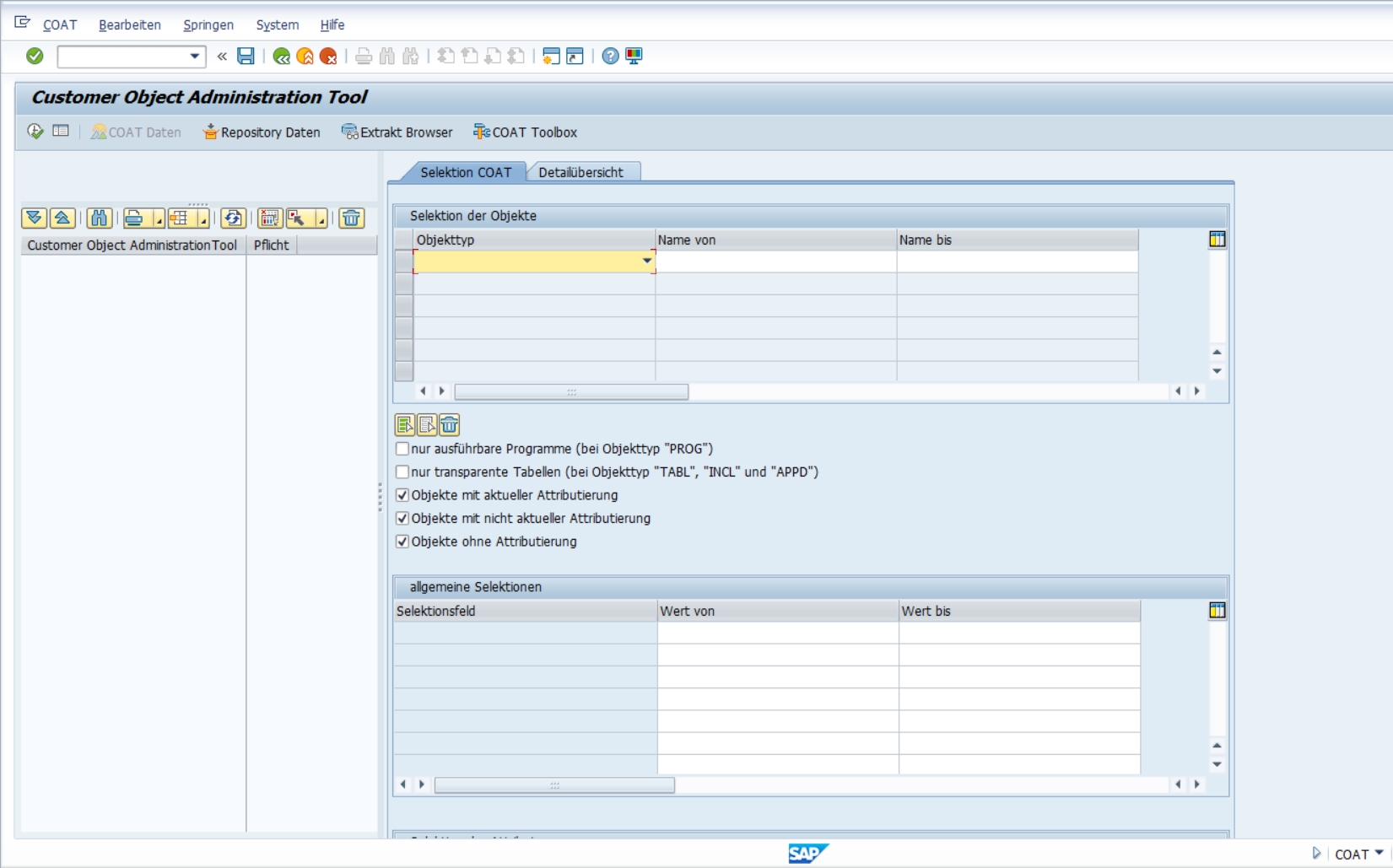Click the variant list icon beside Execute
This screenshot has height=868, width=1393.
tap(61, 132)
